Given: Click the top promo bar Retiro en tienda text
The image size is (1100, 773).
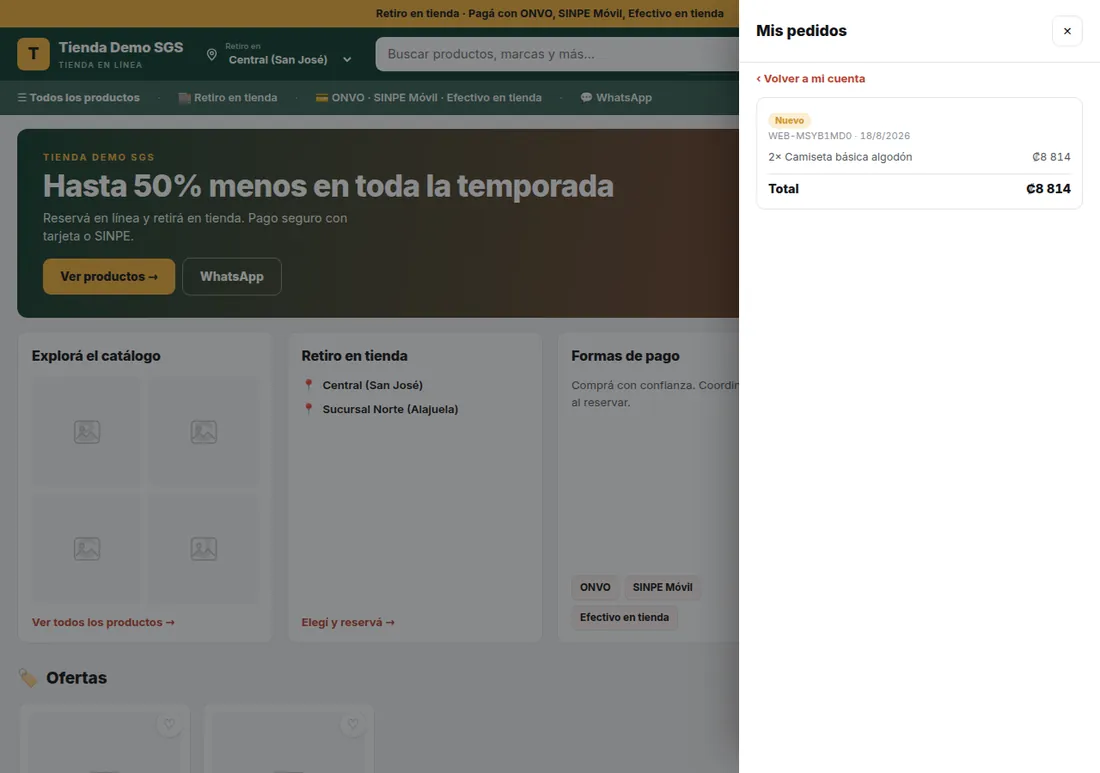Looking at the screenshot, I should (x=417, y=13).
